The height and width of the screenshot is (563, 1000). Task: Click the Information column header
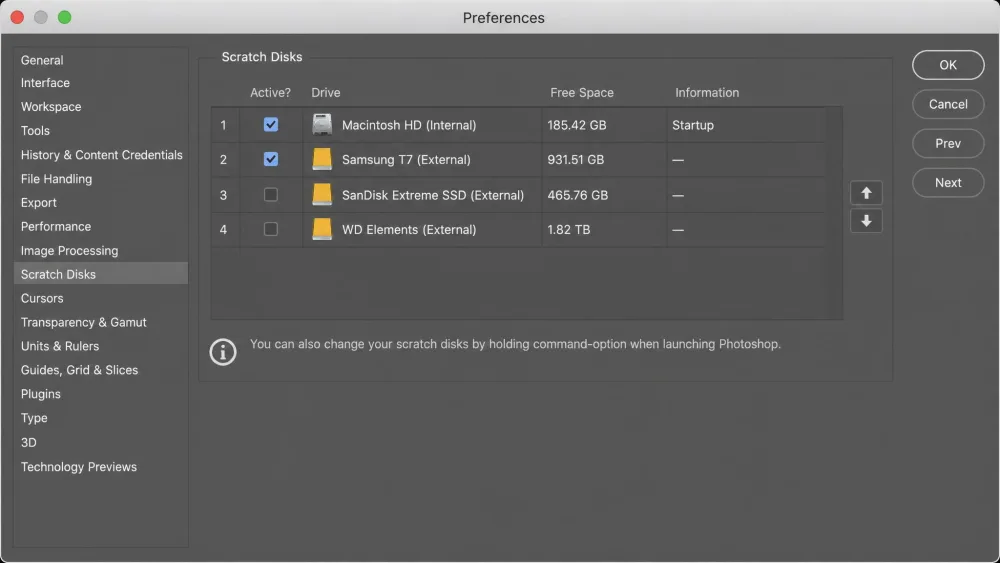[x=707, y=92]
